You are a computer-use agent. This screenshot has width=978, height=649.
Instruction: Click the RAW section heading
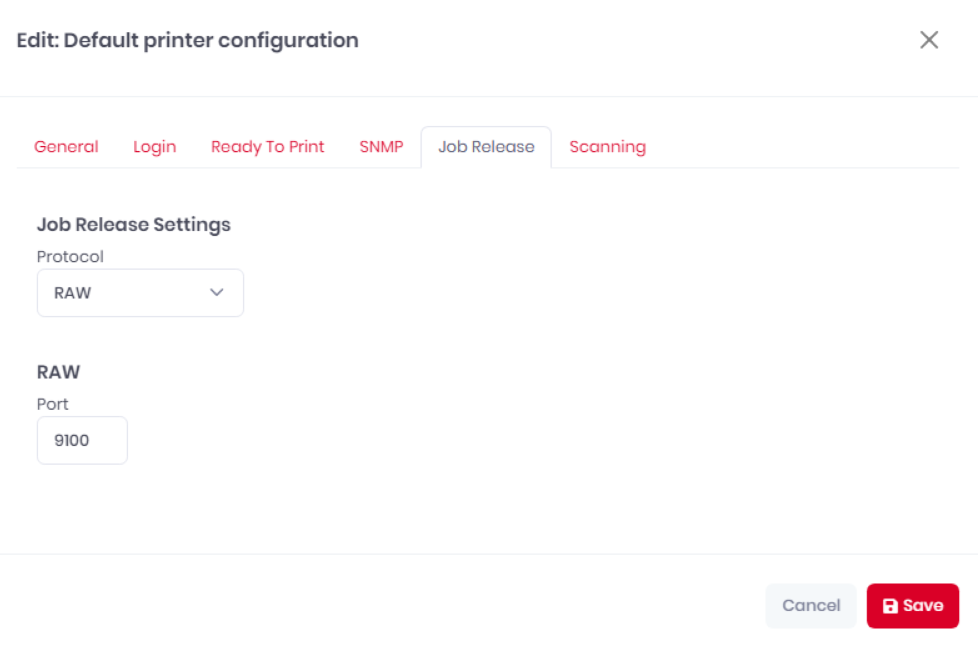59,372
